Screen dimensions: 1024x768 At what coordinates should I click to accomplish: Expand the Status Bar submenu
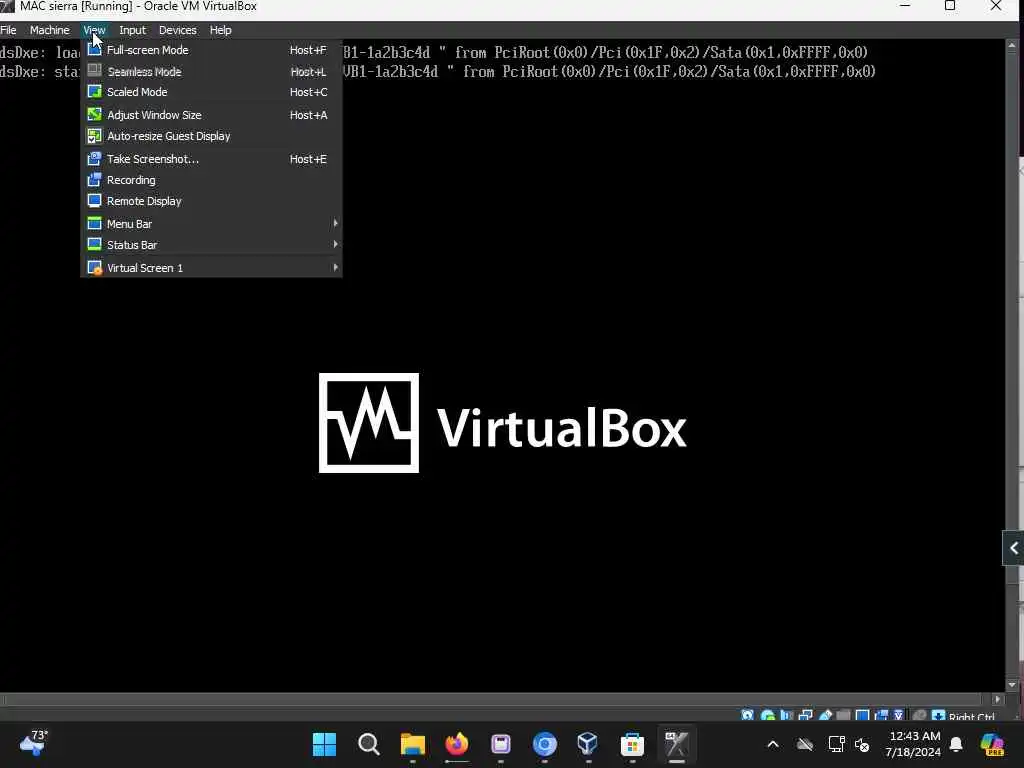tap(212, 245)
